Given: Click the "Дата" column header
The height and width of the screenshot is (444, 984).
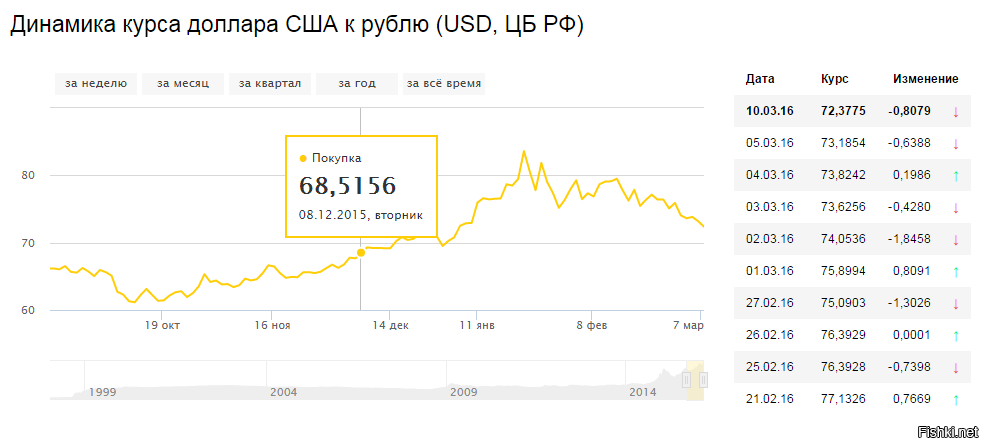Looking at the screenshot, I should (x=760, y=79).
